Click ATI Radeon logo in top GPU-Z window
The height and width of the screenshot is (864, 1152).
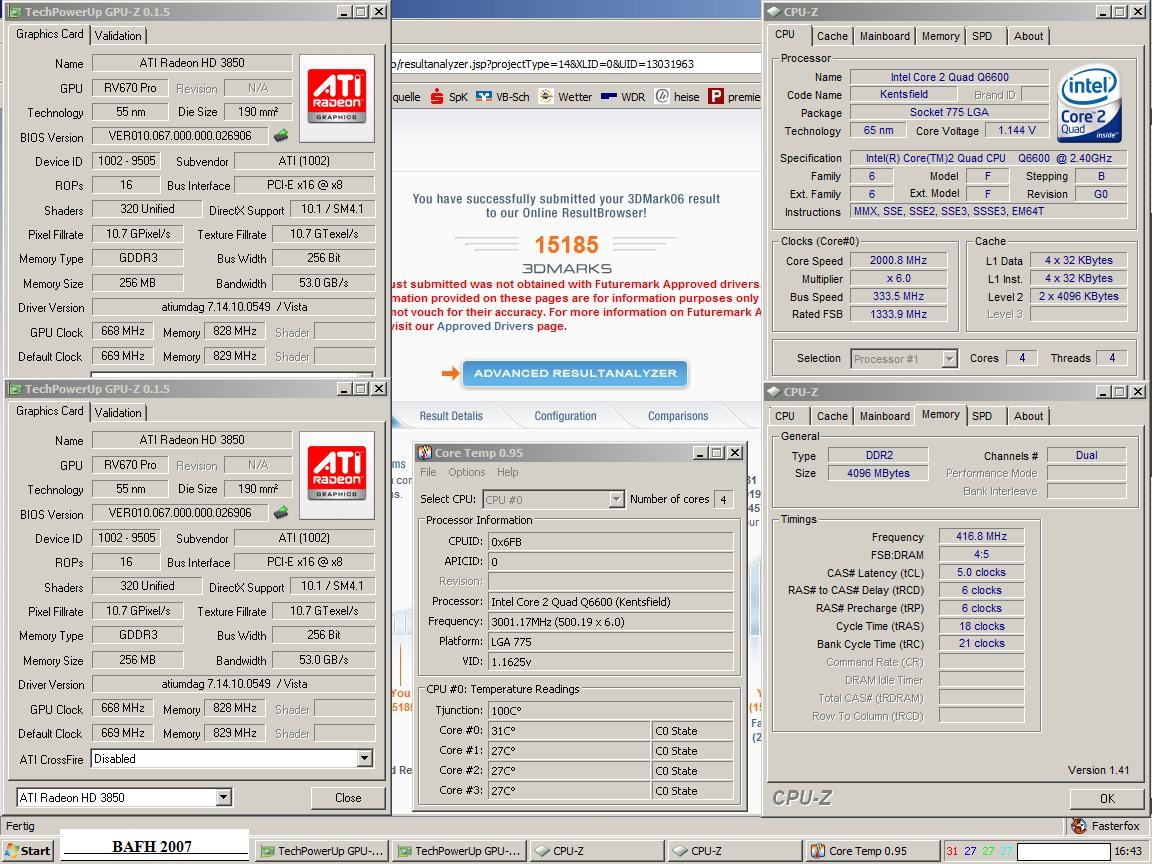click(336, 98)
